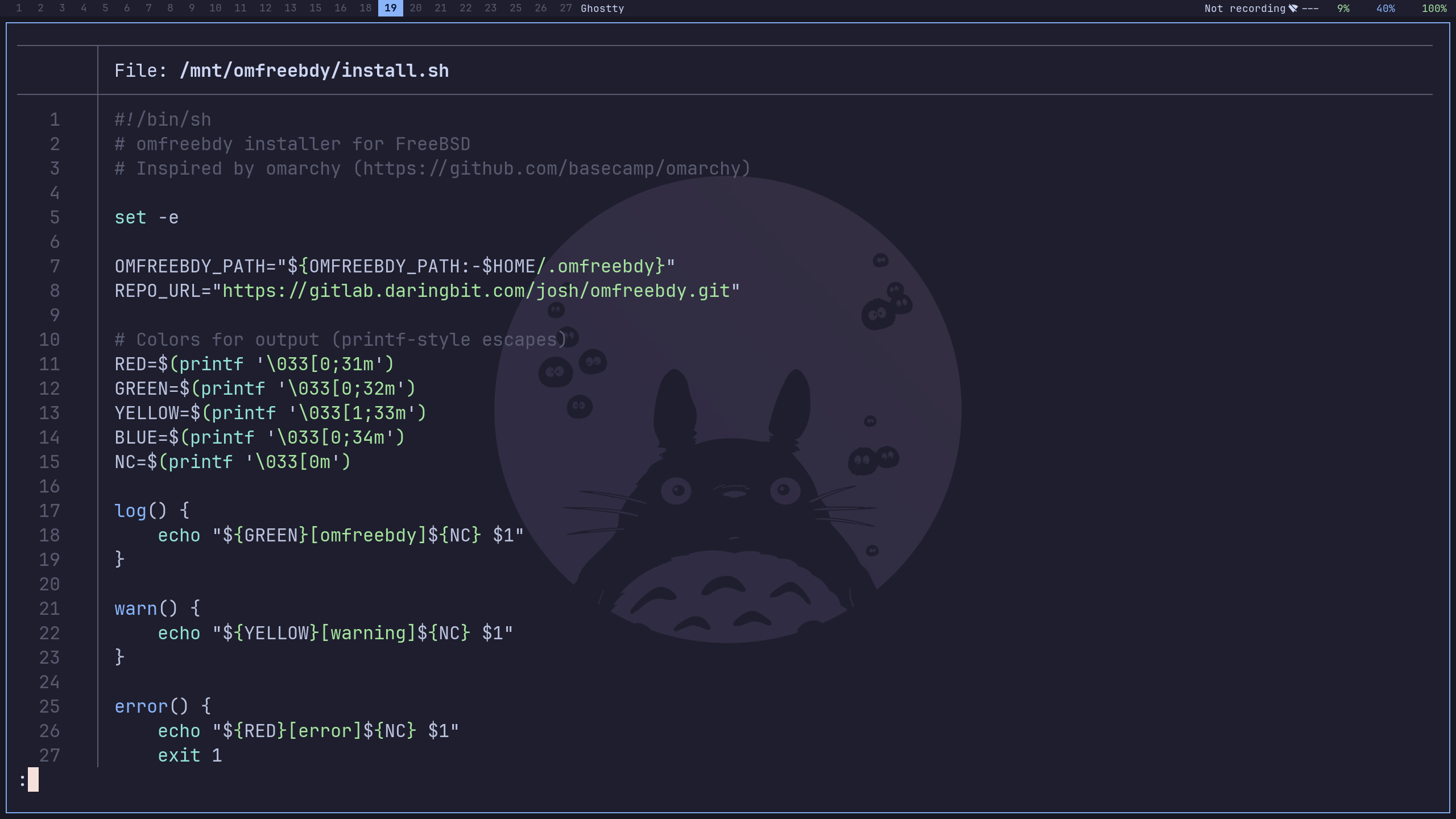The width and height of the screenshot is (1456, 819).
Task: Click line number 1 in the gutter
Action: point(55,119)
